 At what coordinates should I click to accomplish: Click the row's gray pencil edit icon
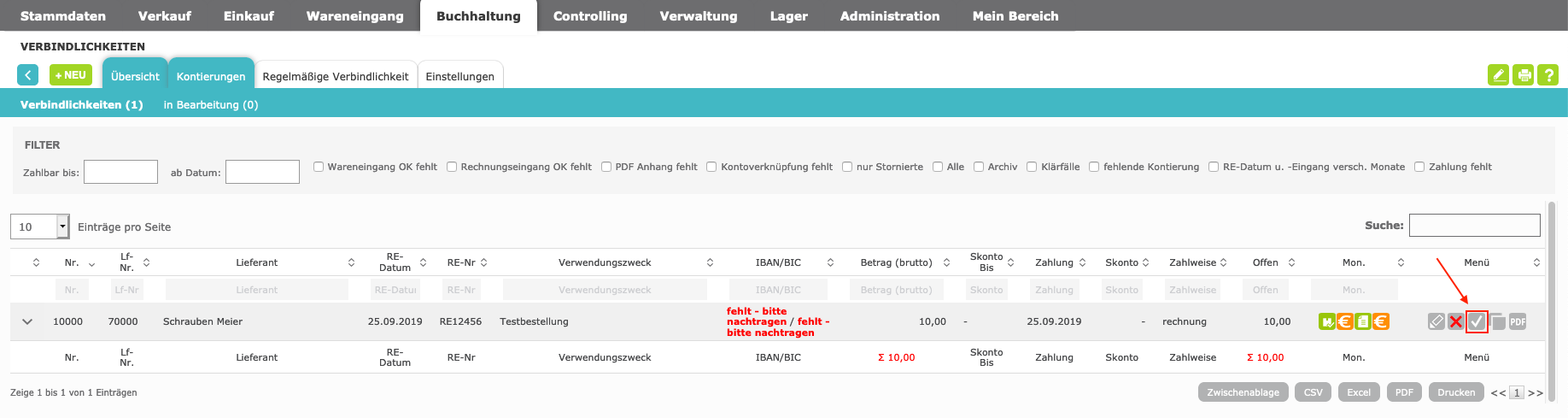pyautogui.click(x=1436, y=321)
